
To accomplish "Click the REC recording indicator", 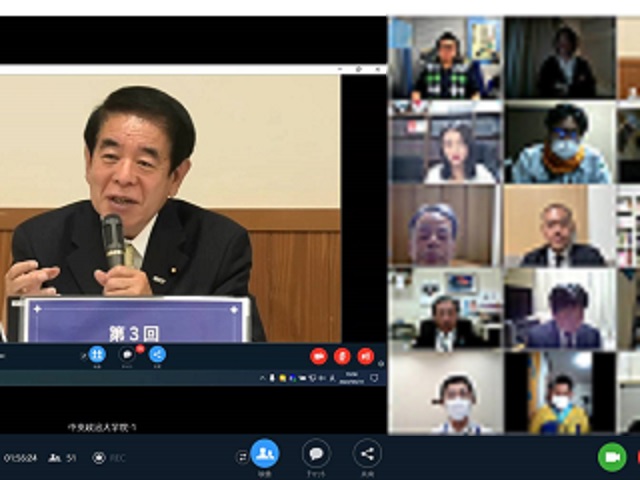I will click(x=109, y=458).
